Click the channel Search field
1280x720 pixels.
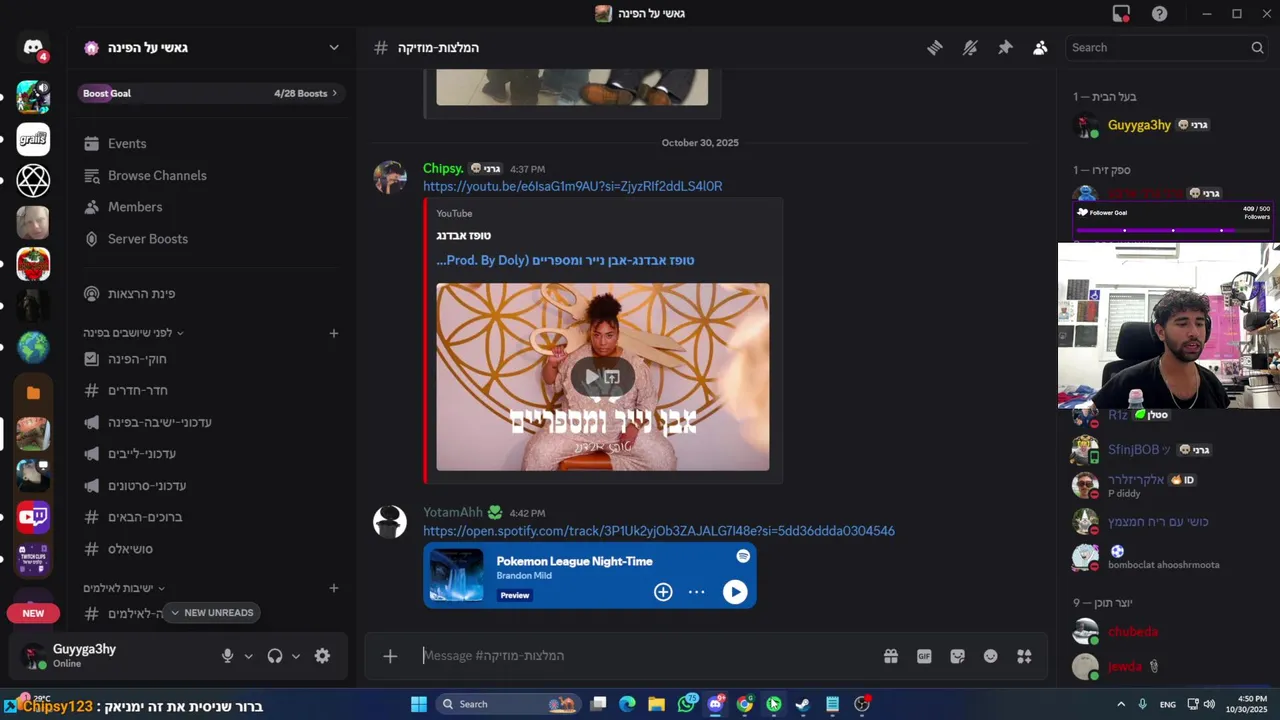pos(1168,48)
